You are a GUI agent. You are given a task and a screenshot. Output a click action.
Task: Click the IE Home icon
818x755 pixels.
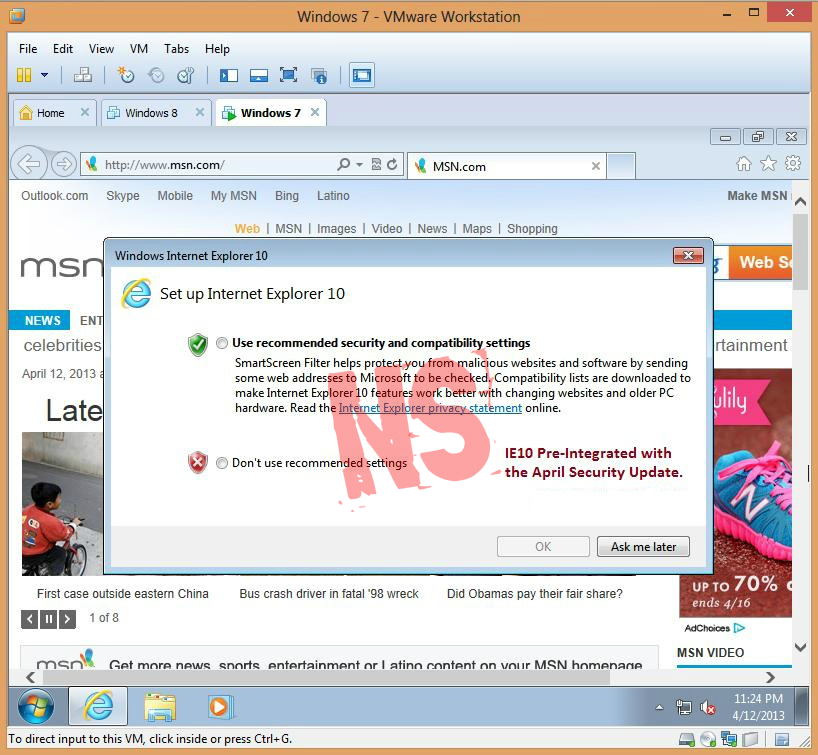tap(744, 164)
